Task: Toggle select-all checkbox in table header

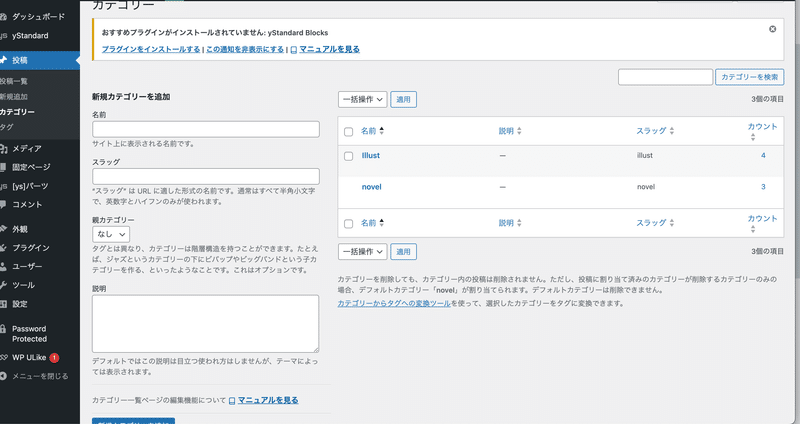Action: 348,132
